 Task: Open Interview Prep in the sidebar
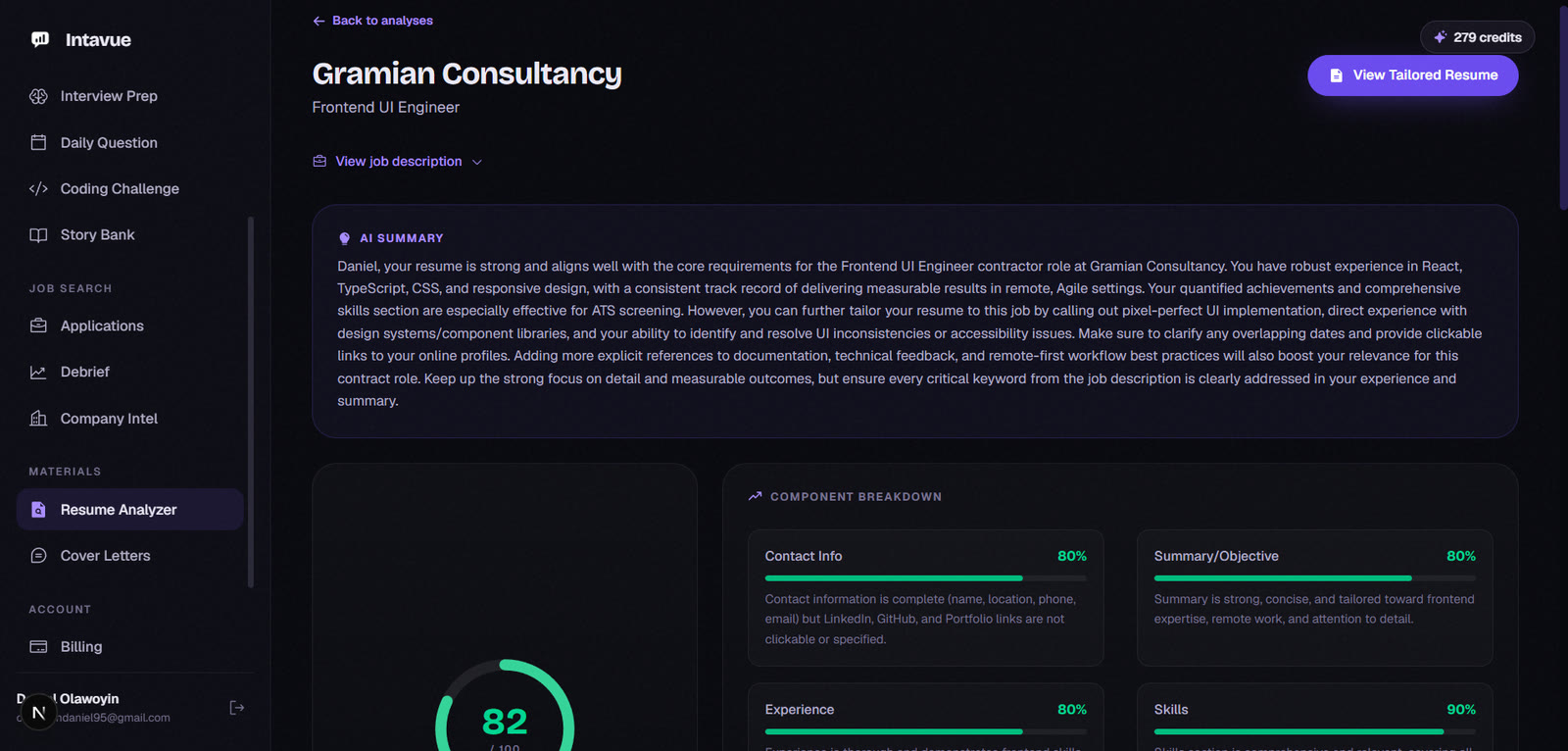click(x=129, y=96)
